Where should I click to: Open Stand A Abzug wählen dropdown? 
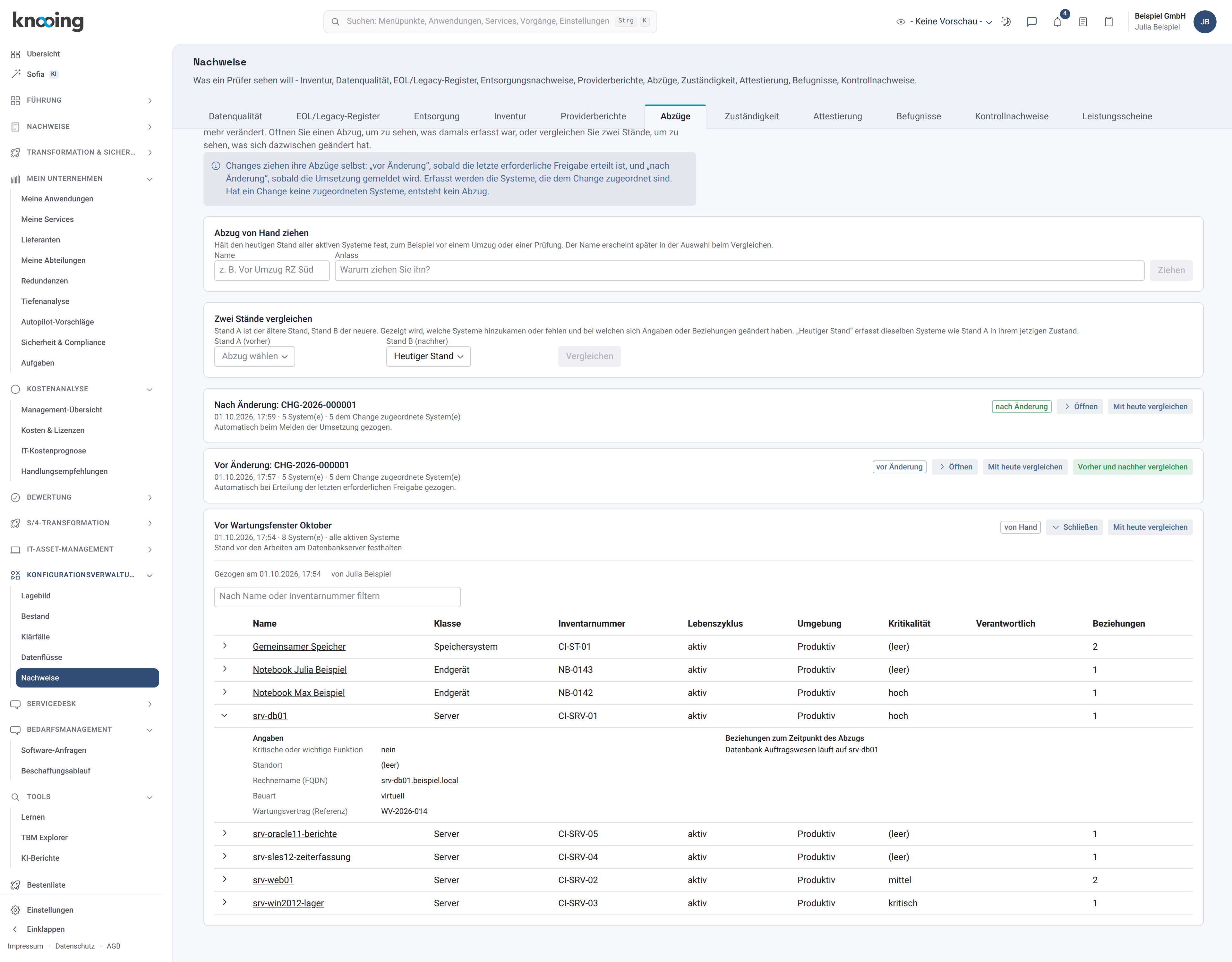[254, 356]
